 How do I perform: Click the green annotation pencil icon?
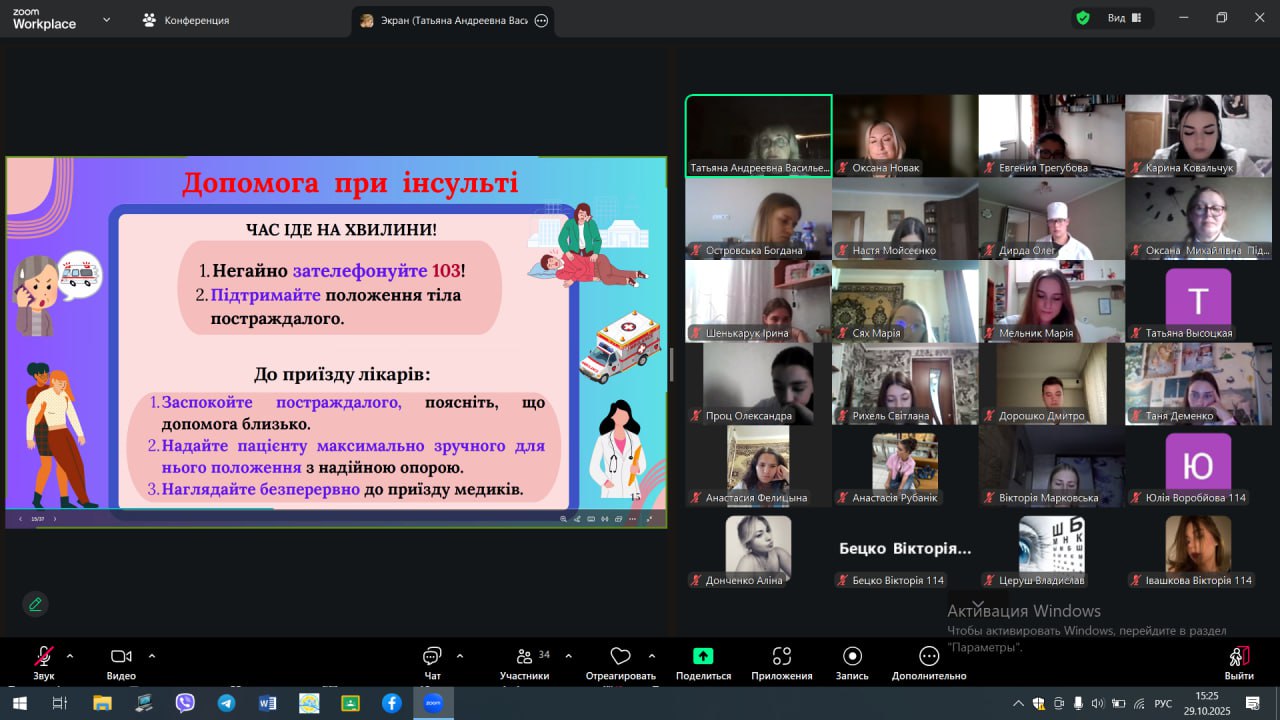point(36,604)
